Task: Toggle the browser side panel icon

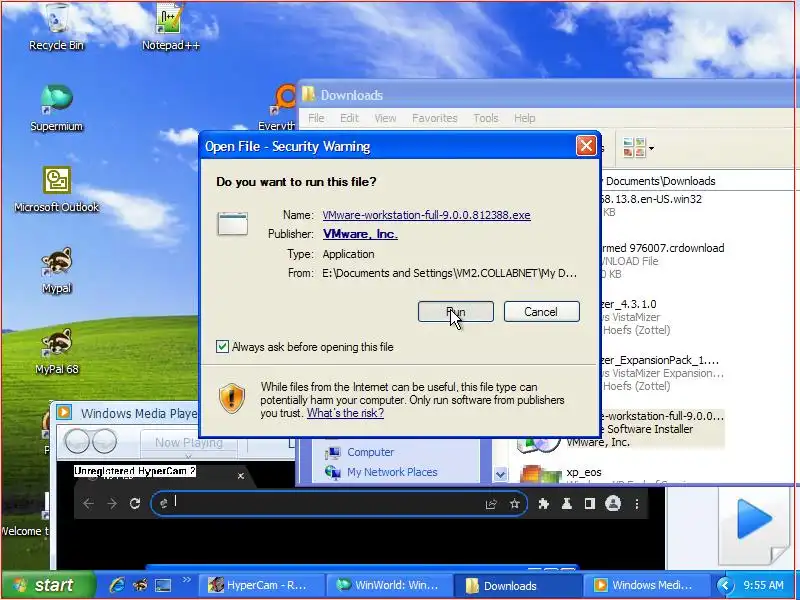Action: pyautogui.click(x=590, y=504)
